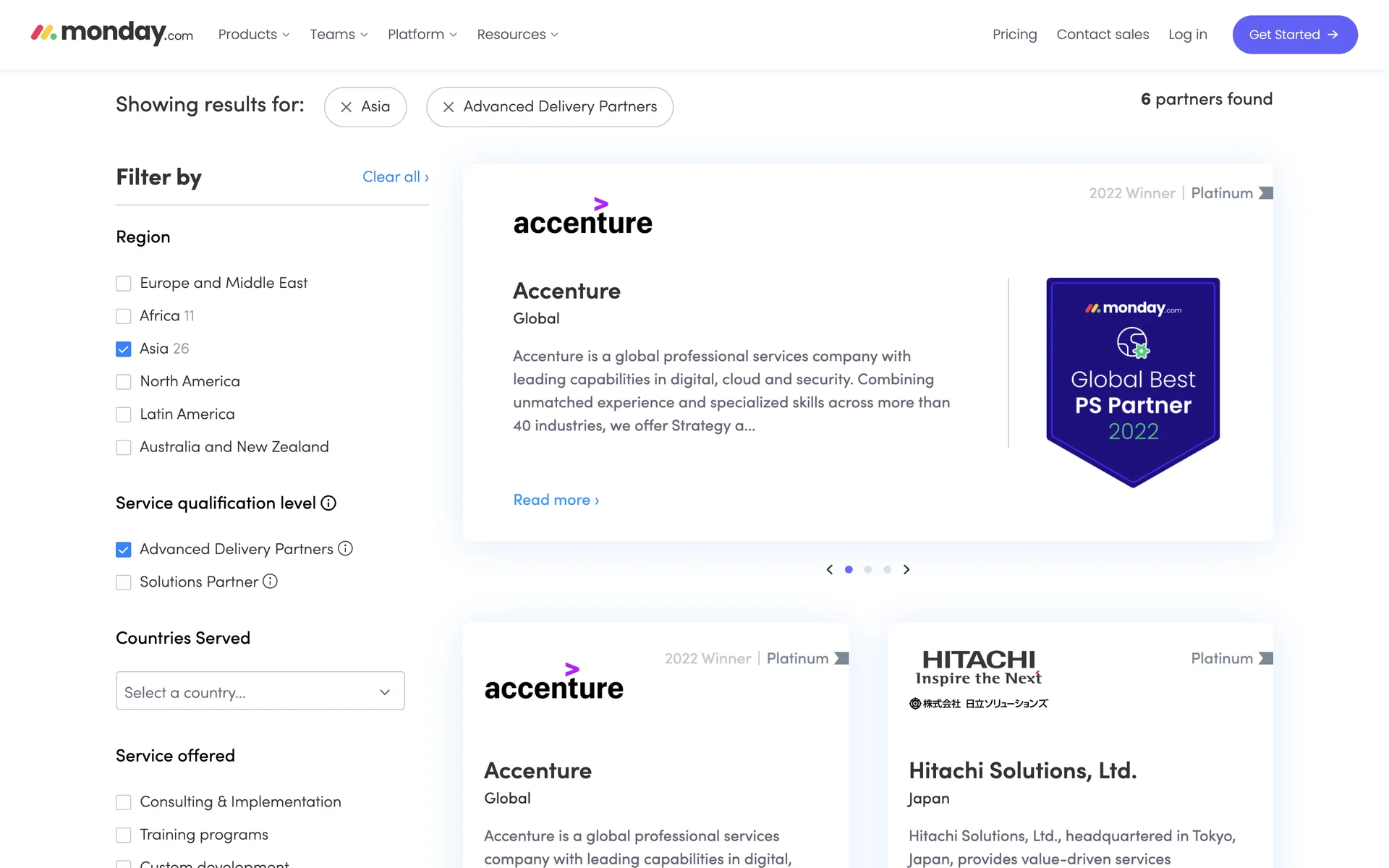The width and height of the screenshot is (1389, 868).
Task: Enable the Solutions Partner checkbox
Action: click(x=124, y=582)
